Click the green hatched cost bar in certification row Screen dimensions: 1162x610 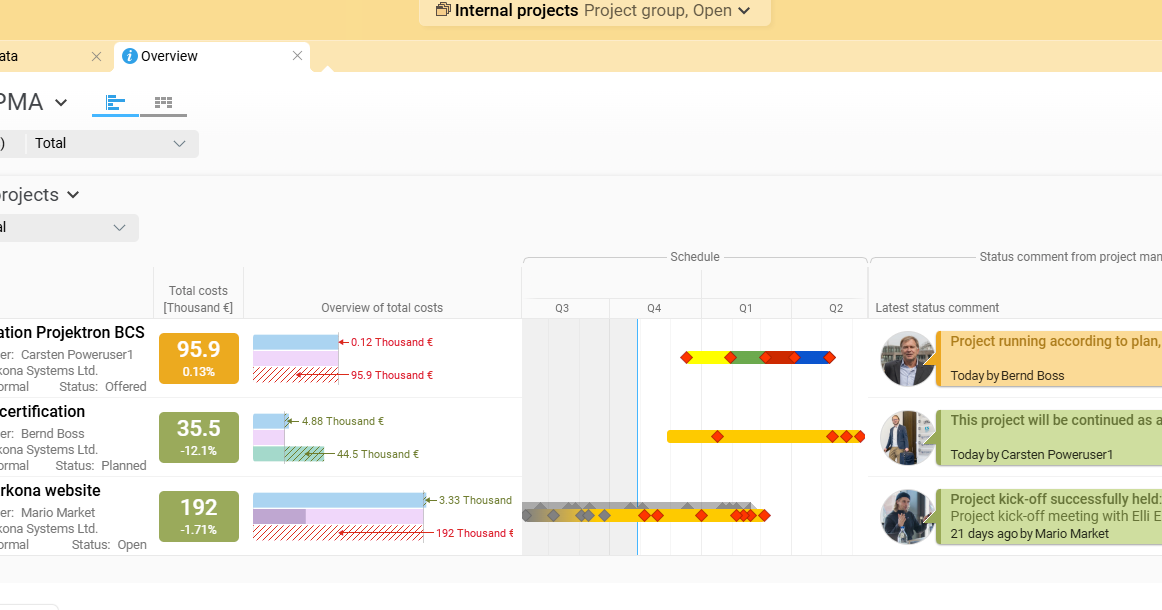click(305, 454)
